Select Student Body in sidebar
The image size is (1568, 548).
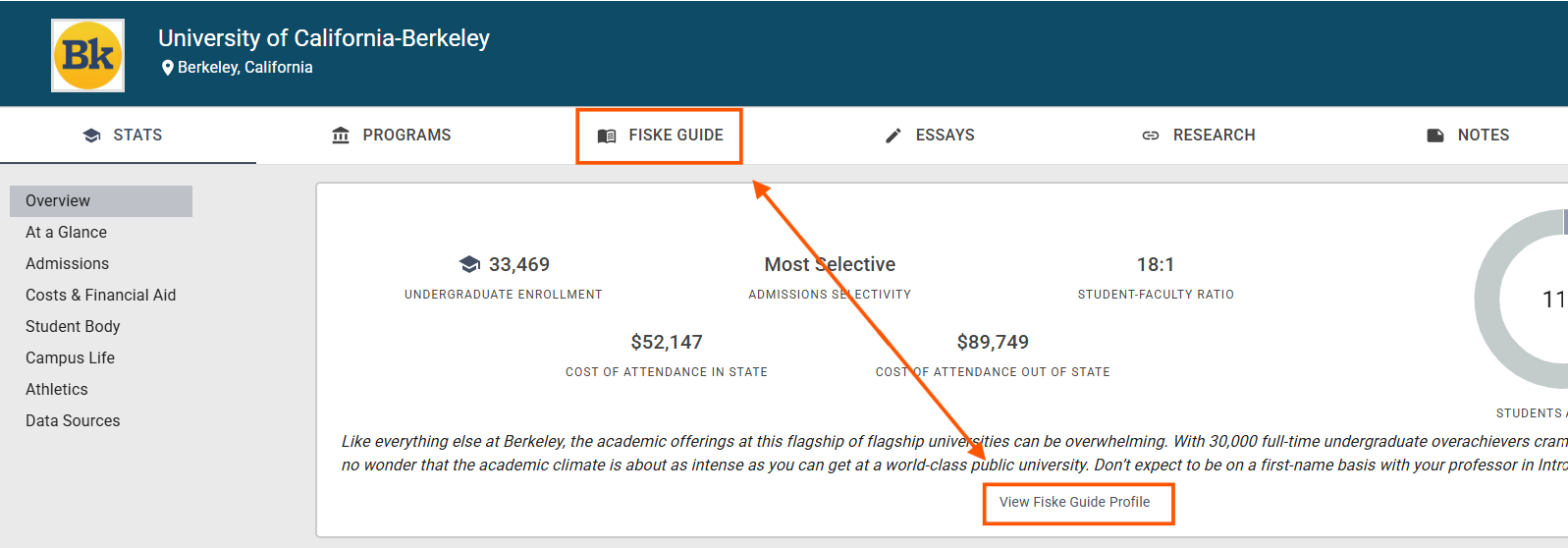pyautogui.click(x=73, y=327)
